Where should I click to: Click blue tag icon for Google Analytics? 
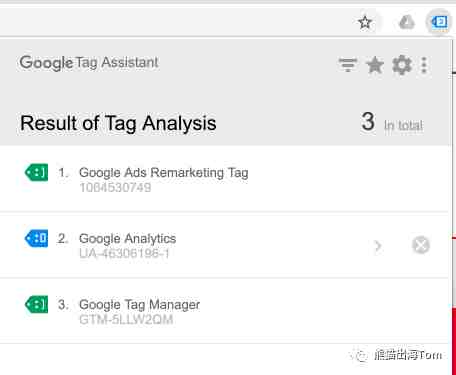[36, 238]
